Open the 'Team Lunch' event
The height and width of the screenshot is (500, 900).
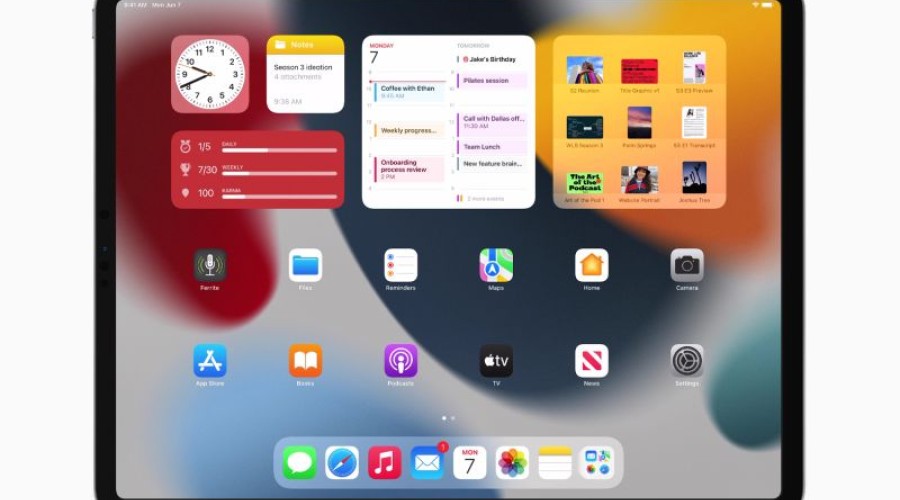pyautogui.click(x=492, y=147)
